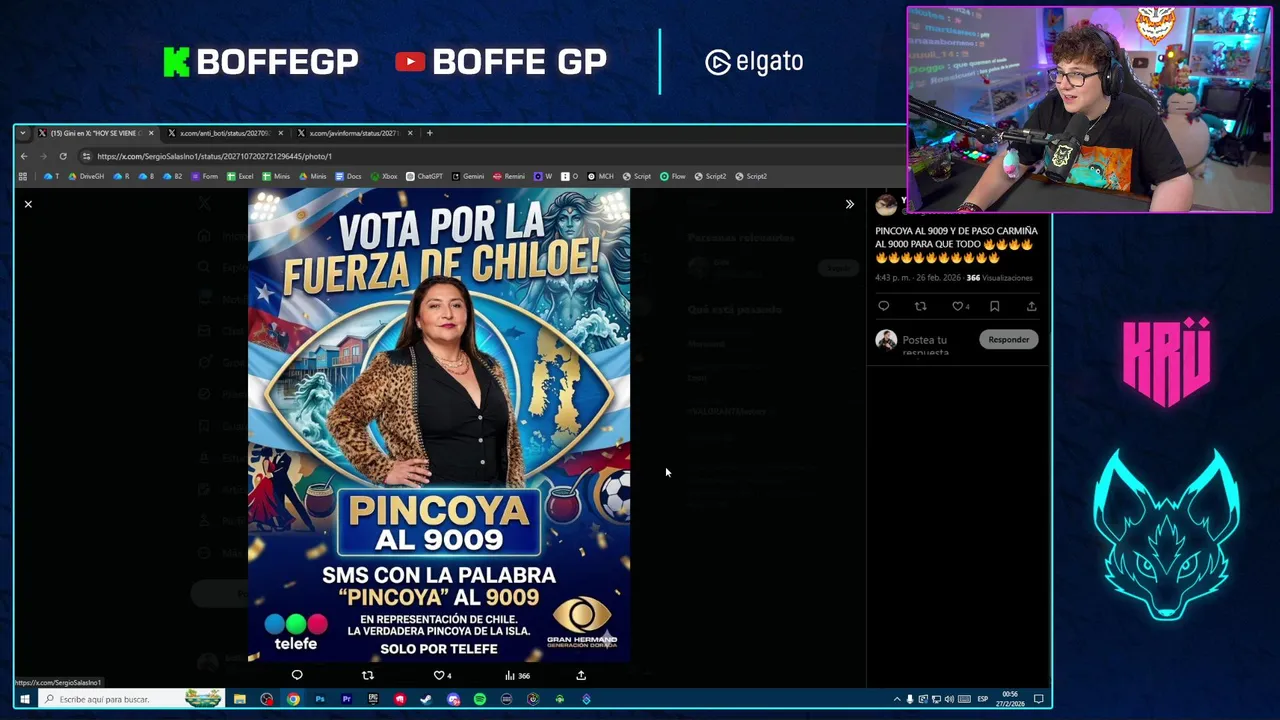Click the 4:43 p. m. 26 feb. 2026 timestamp
1280x720 pixels.
click(x=918, y=278)
